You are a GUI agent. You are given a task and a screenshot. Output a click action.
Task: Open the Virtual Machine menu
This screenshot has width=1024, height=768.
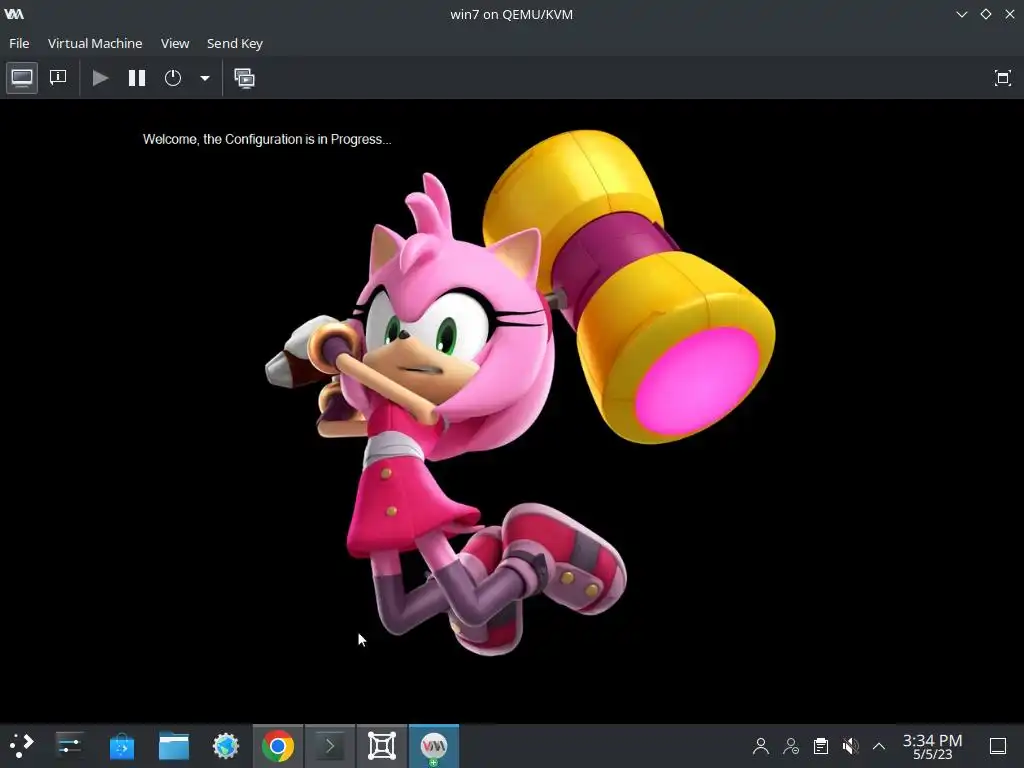click(x=95, y=43)
